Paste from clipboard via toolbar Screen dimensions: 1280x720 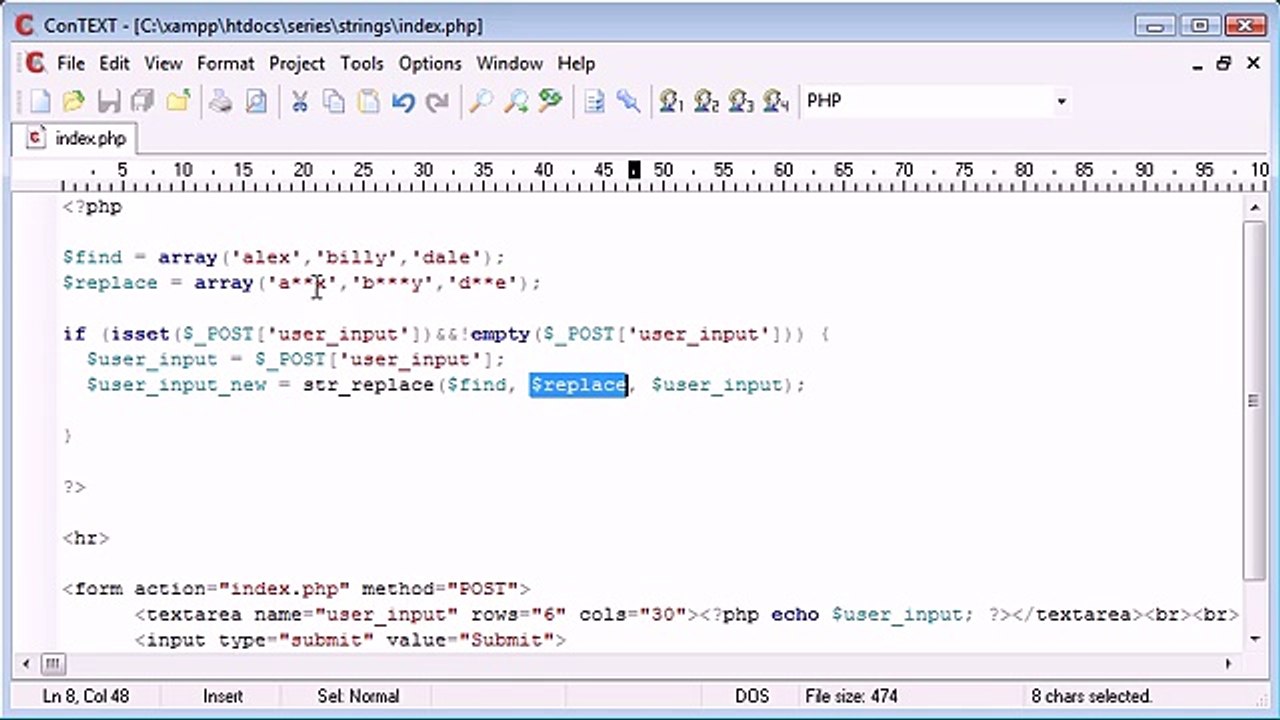369,101
